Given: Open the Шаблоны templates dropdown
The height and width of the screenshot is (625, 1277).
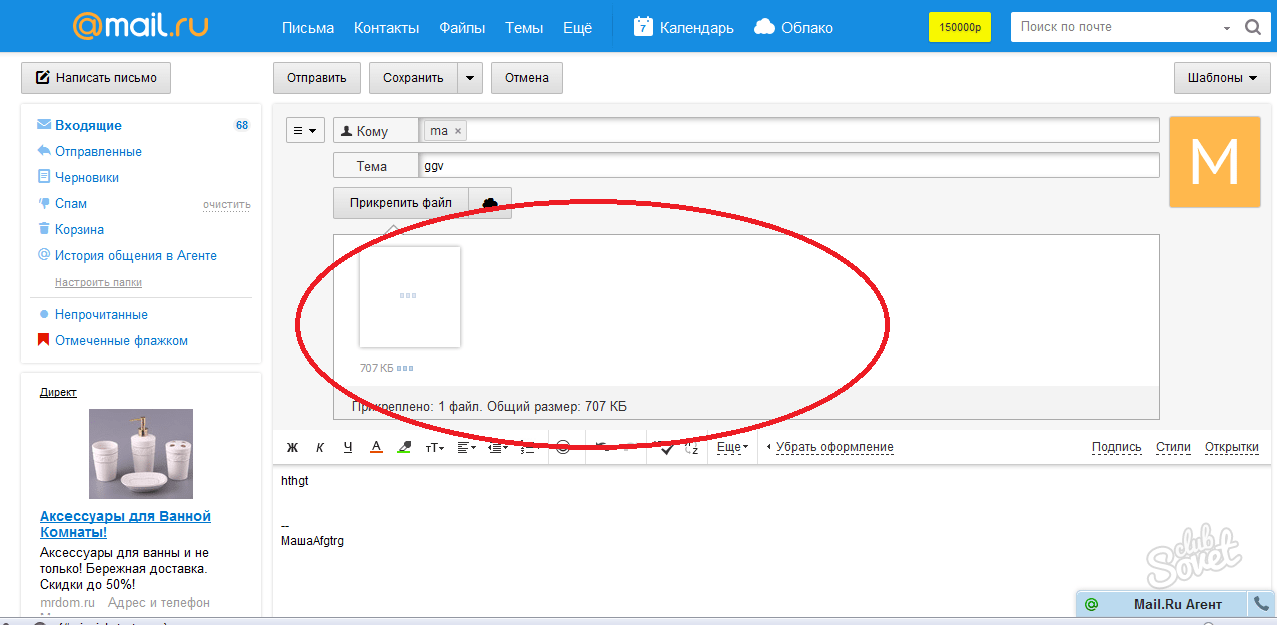Looking at the screenshot, I should click(1222, 78).
